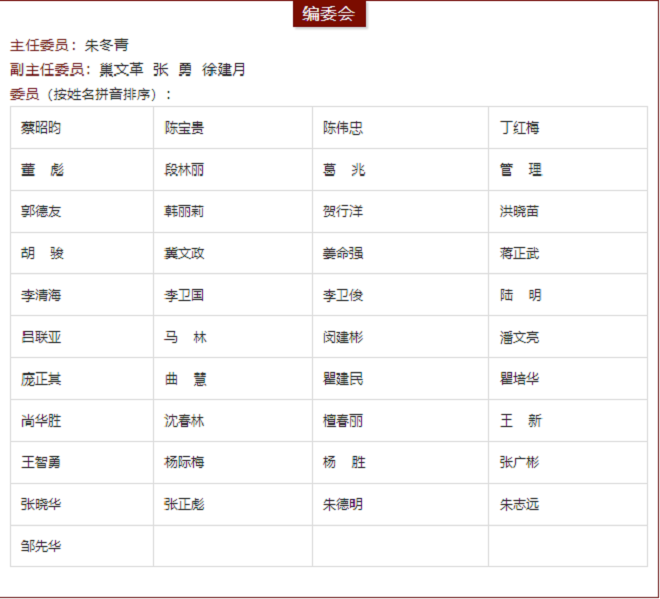This screenshot has width=660, height=599.
Task: Click the cell 吕联亚
Action: click(x=82, y=337)
